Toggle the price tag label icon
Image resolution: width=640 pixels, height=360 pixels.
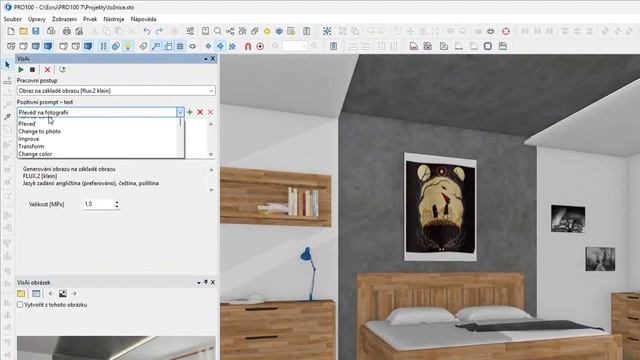coord(143,47)
